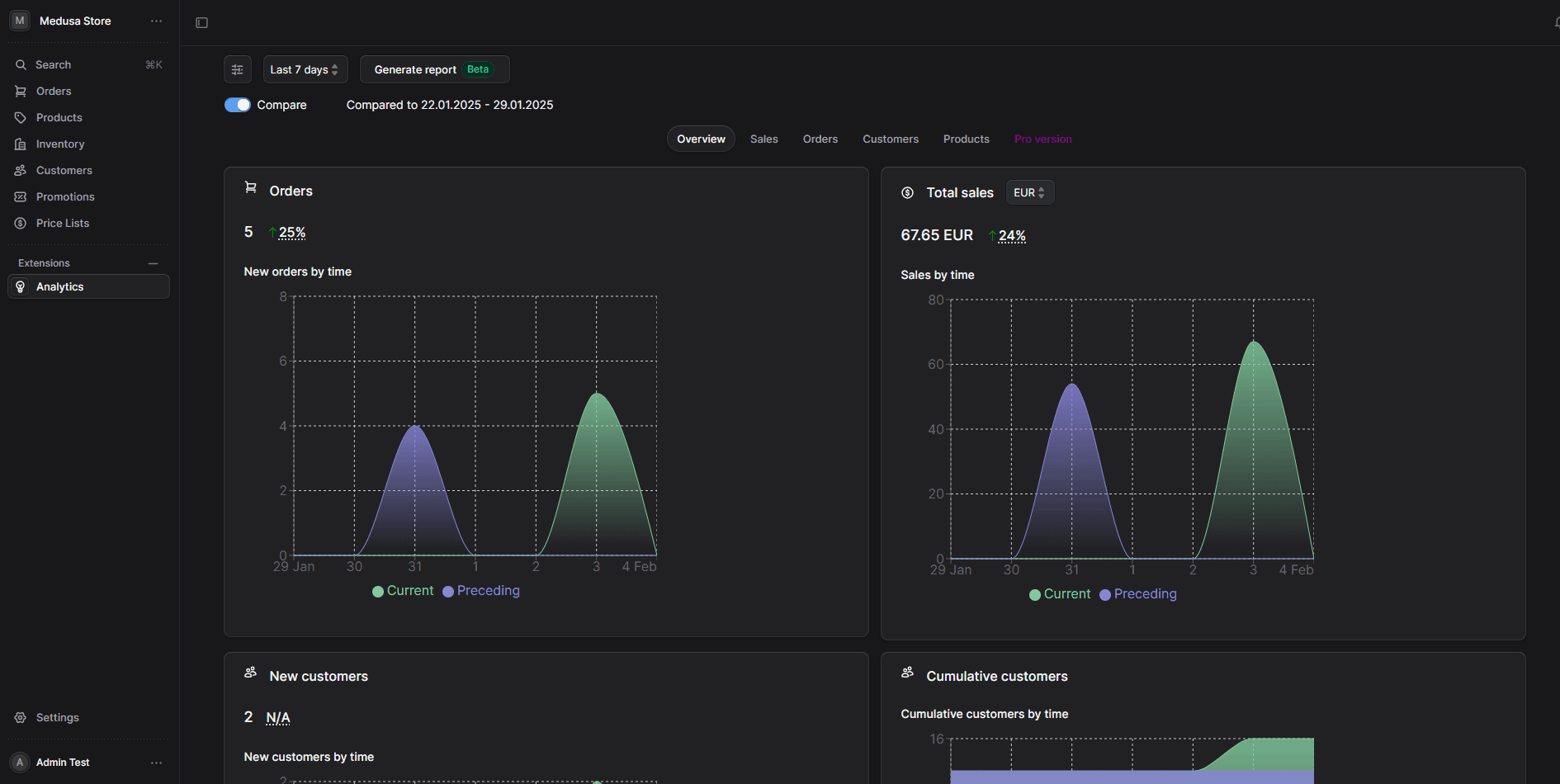Turn off the Compare switch
The image size is (1560, 784).
238,105
